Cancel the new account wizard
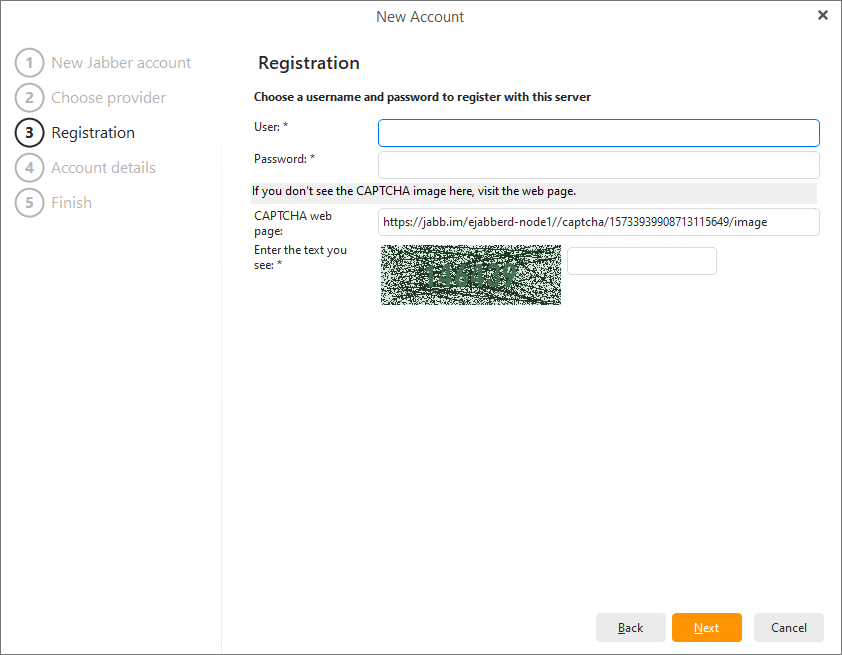The width and height of the screenshot is (842, 655). (788, 628)
